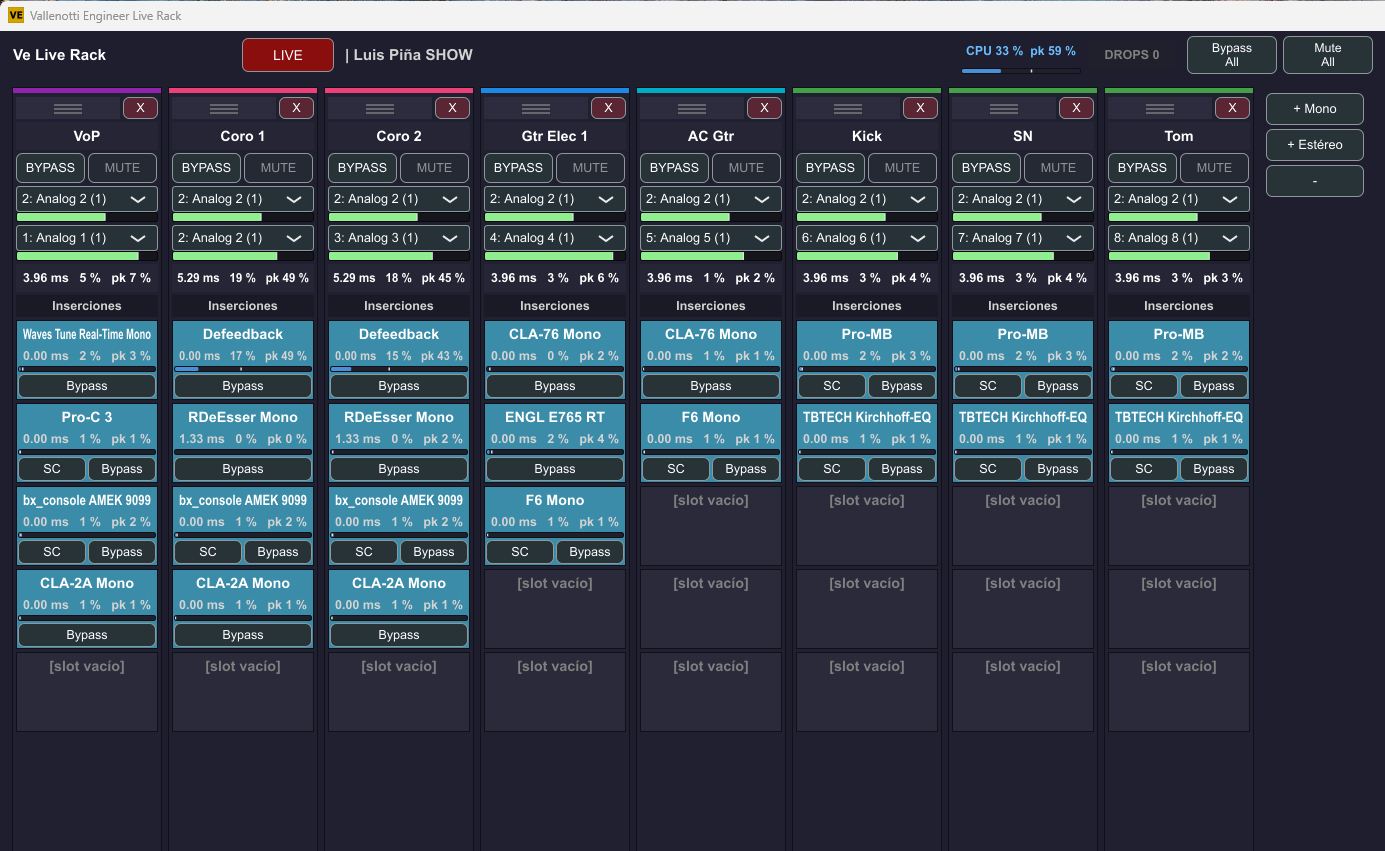Open the AC Gtr CLA-76 Mono plugin
The image size is (1385, 851).
711,334
